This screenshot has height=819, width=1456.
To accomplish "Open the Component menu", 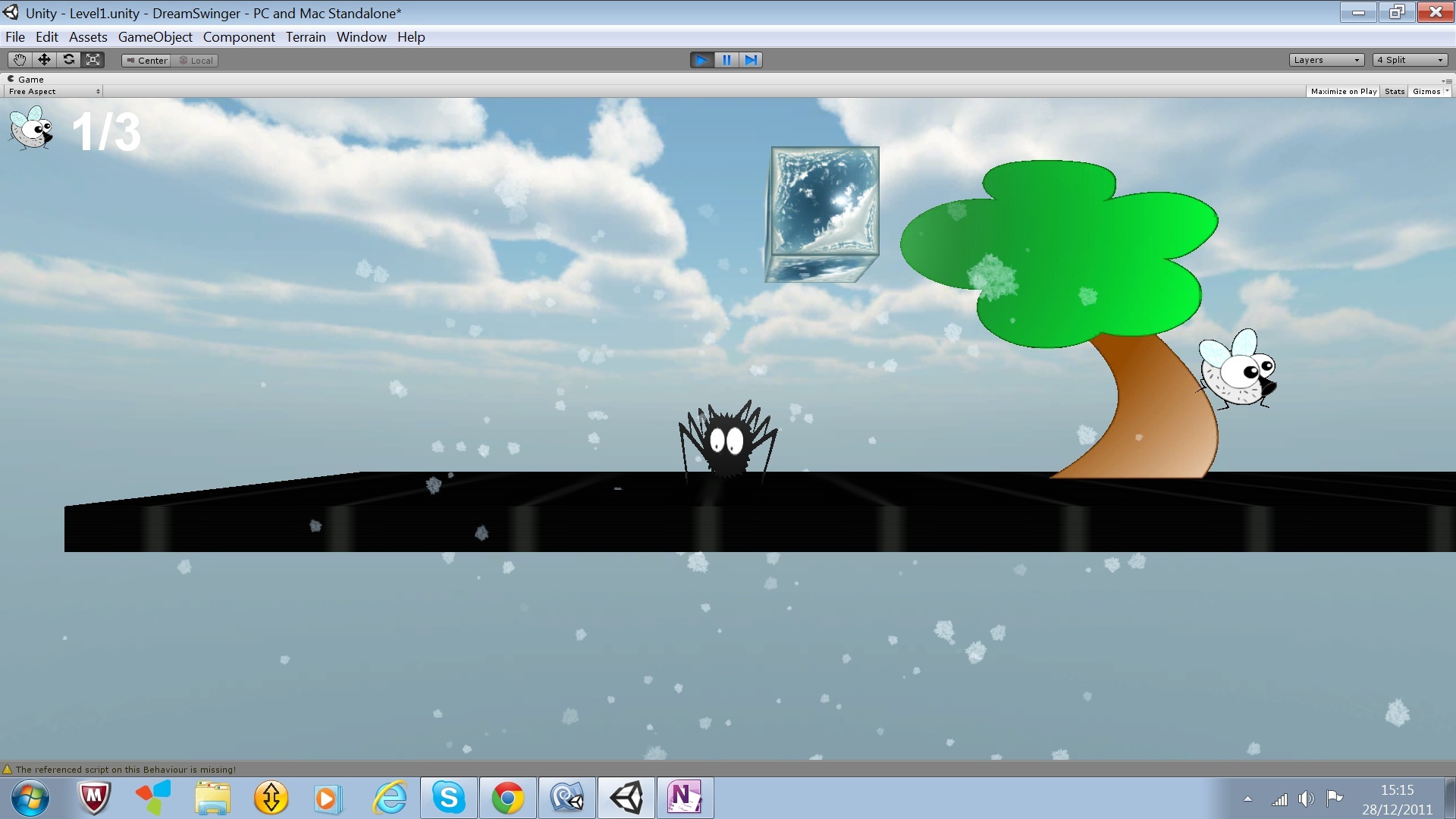I will coord(239,36).
